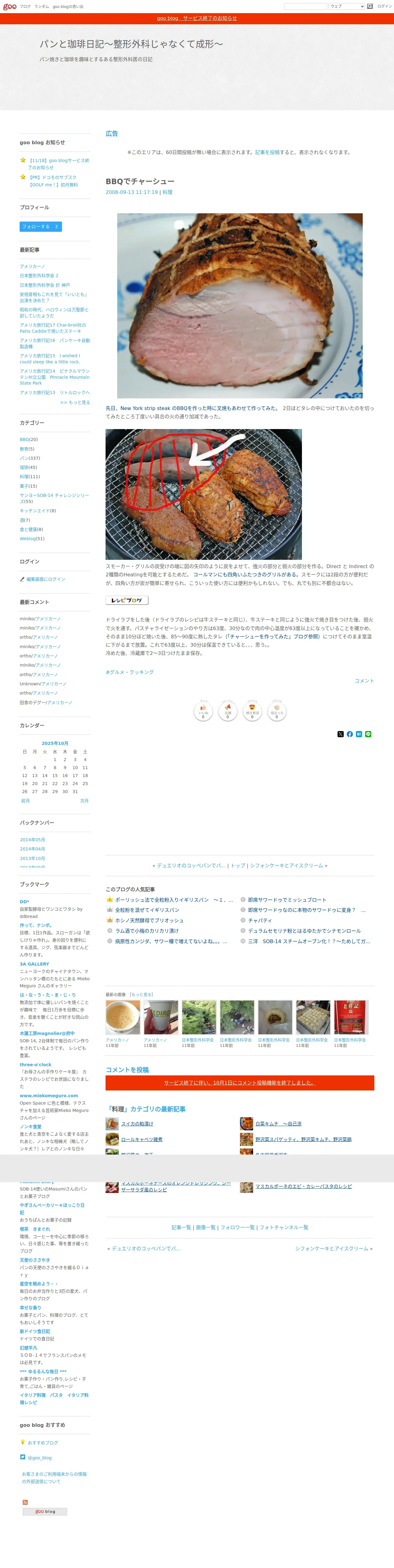The image size is (394, 1568).
Task: Open the フォトチャンネル一覧 footer link
Action: pos(284,1227)
